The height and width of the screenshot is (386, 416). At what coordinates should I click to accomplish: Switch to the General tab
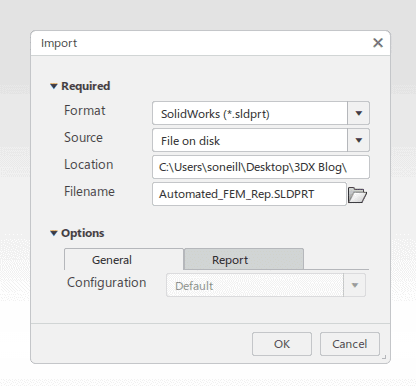point(124,259)
